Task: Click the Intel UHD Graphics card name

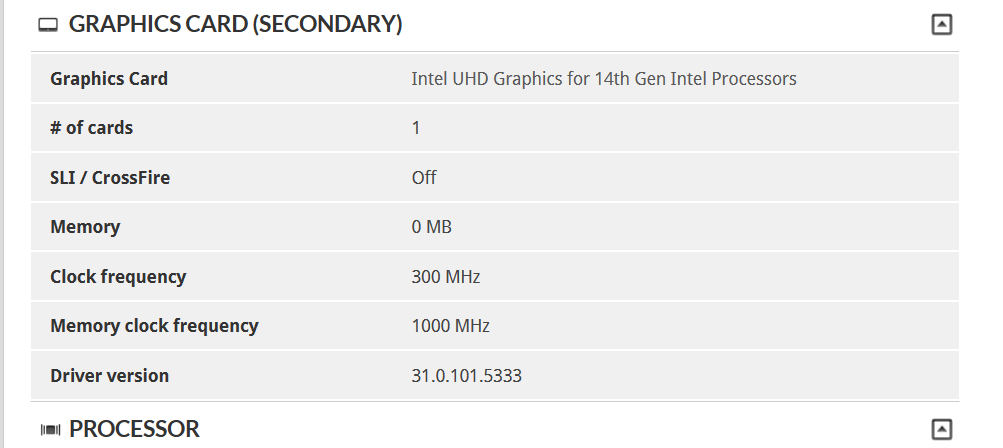Action: pyautogui.click(x=604, y=78)
